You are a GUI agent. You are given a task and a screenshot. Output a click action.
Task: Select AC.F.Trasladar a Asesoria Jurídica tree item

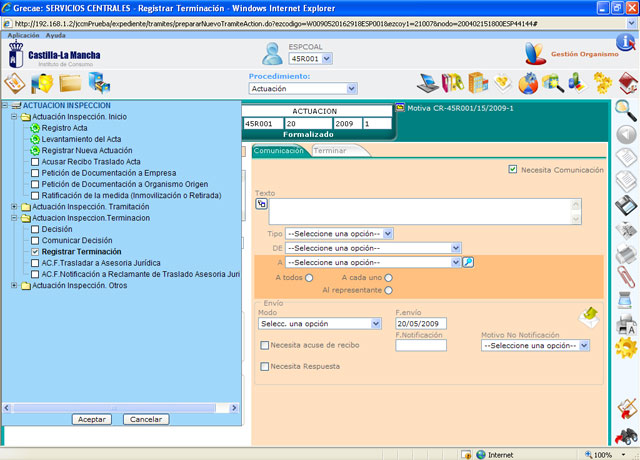click(x=101, y=263)
